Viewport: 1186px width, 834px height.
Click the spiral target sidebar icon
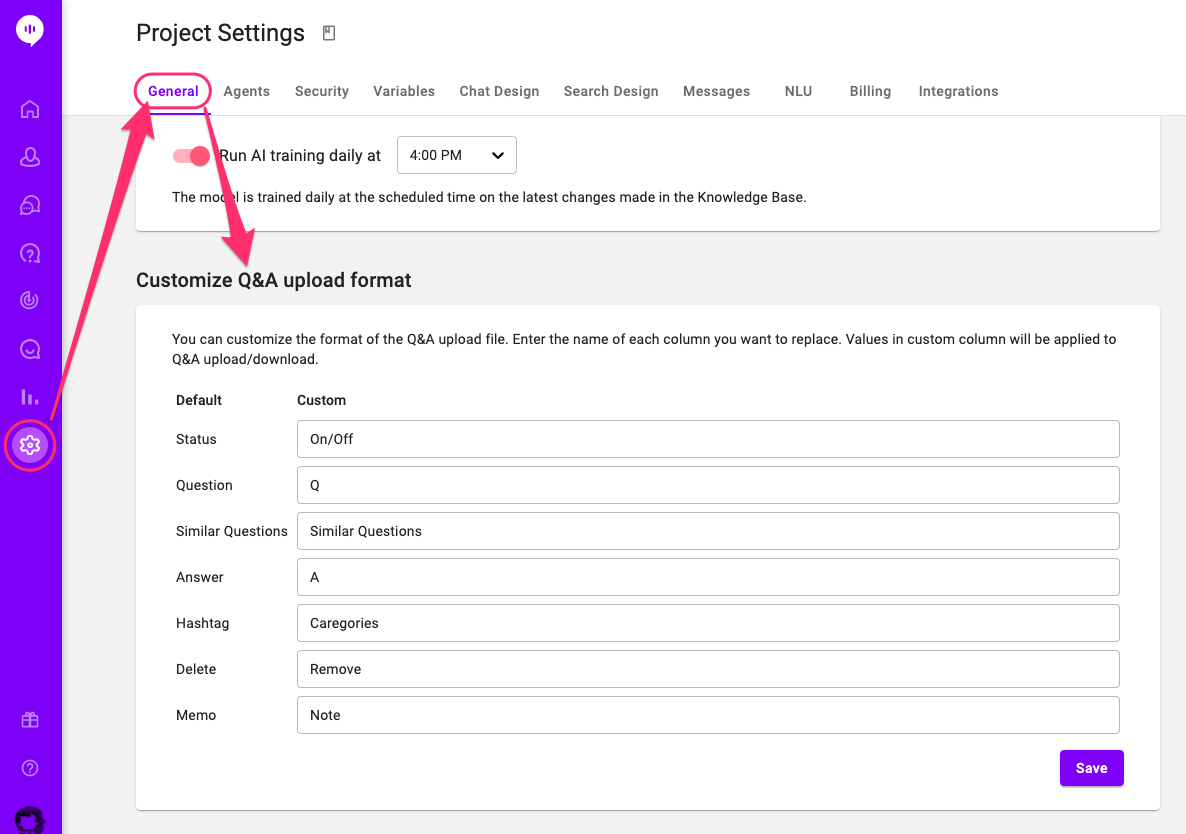click(29, 300)
